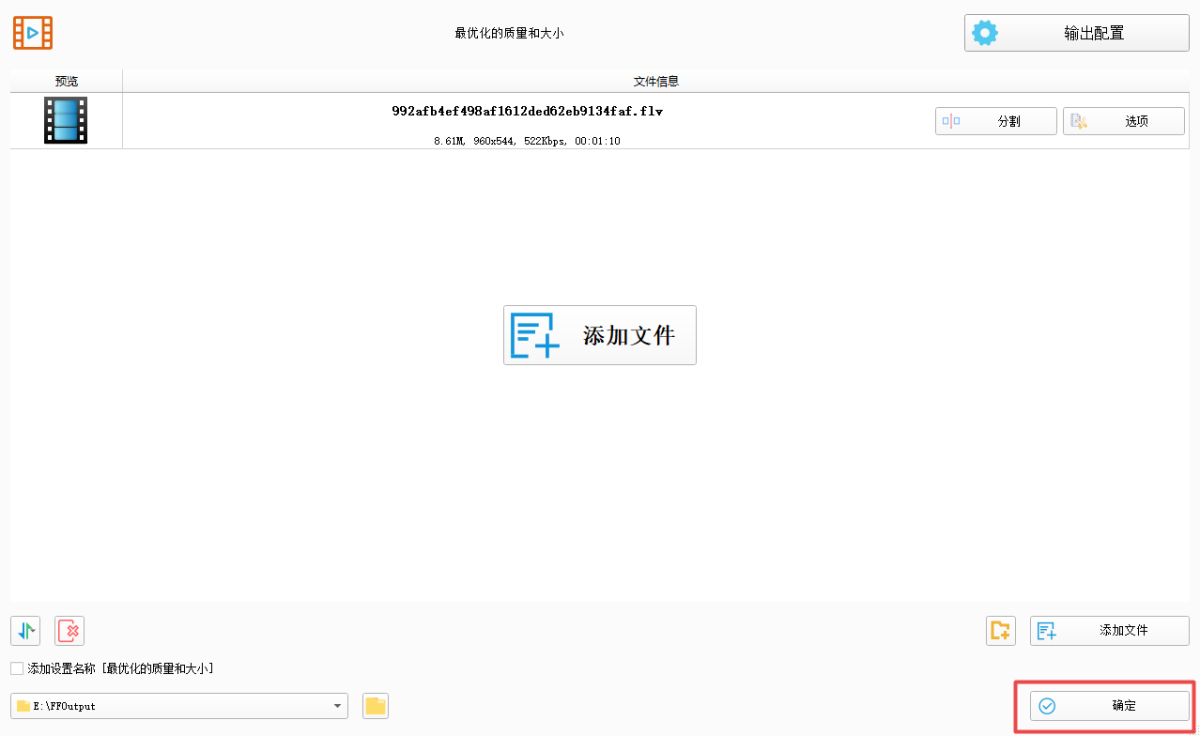Click the orange app logo icon
Screen dimensions: 1200x736
33,33
